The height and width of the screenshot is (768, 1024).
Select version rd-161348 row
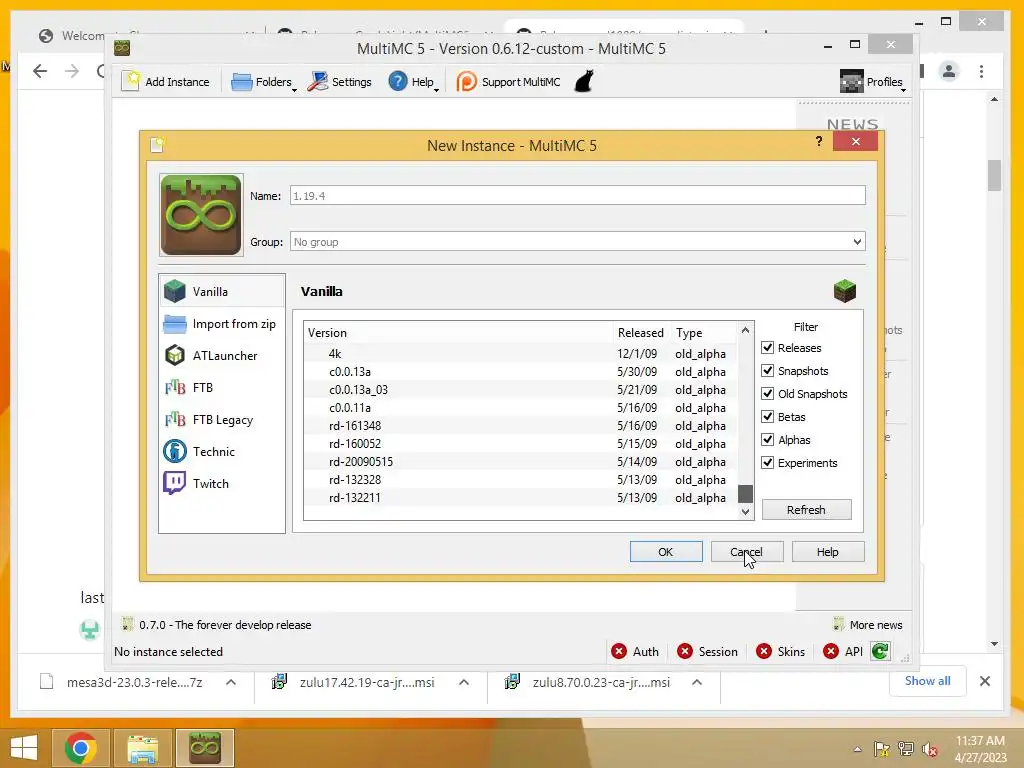[x=520, y=425]
